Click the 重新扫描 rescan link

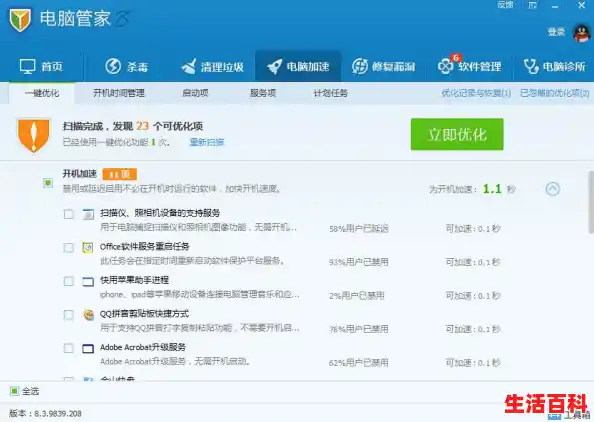pos(206,142)
